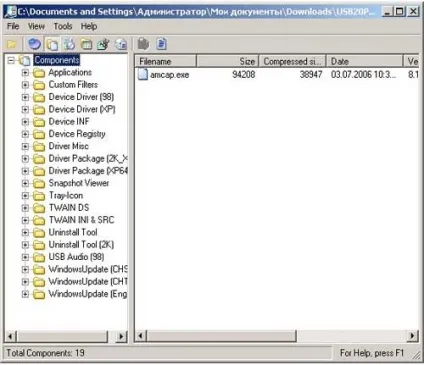Sort by the Filename column header
This screenshot has width=424, height=365.
165,61
